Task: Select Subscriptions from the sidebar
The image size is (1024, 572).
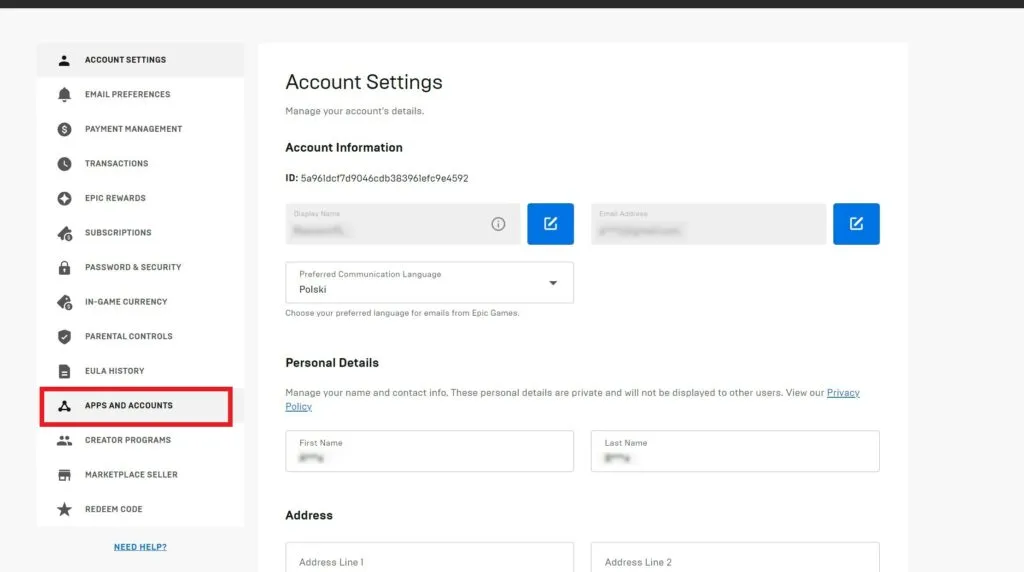Action: [118, 233]
